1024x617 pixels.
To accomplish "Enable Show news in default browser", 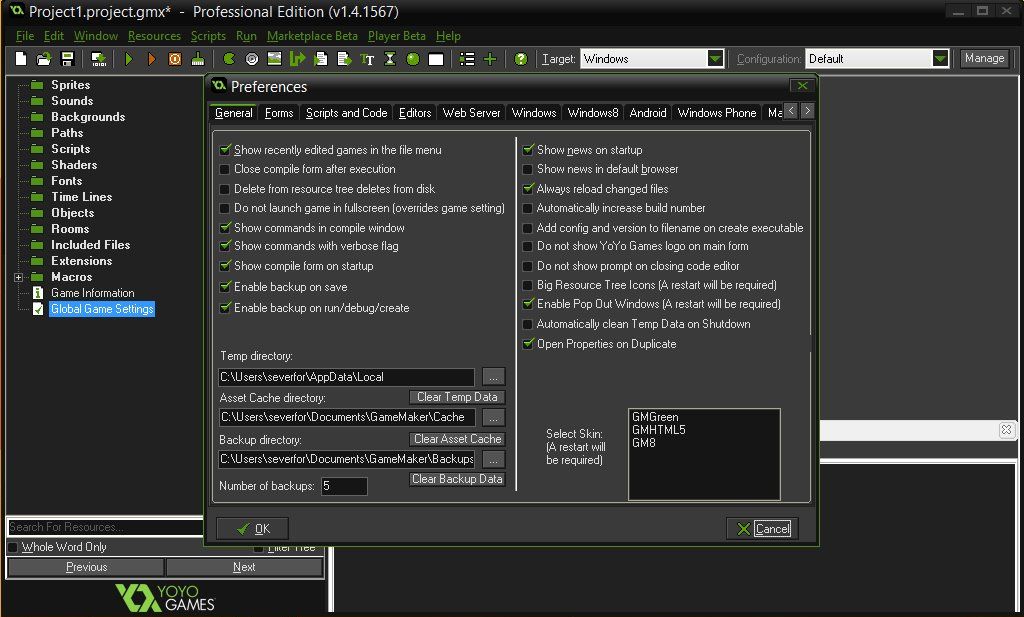I will point(527,169).
